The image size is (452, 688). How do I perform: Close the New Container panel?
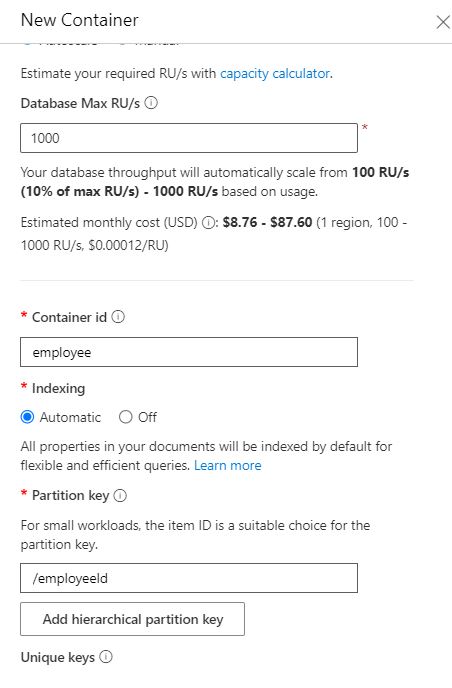click(443, 22)
